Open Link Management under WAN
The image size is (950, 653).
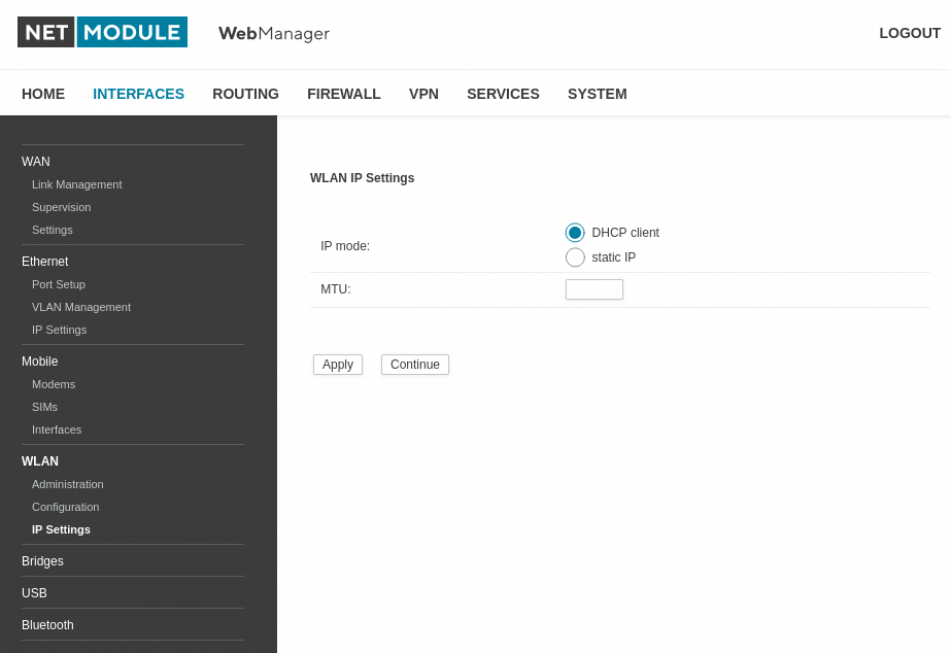click(x=77, y=184)
